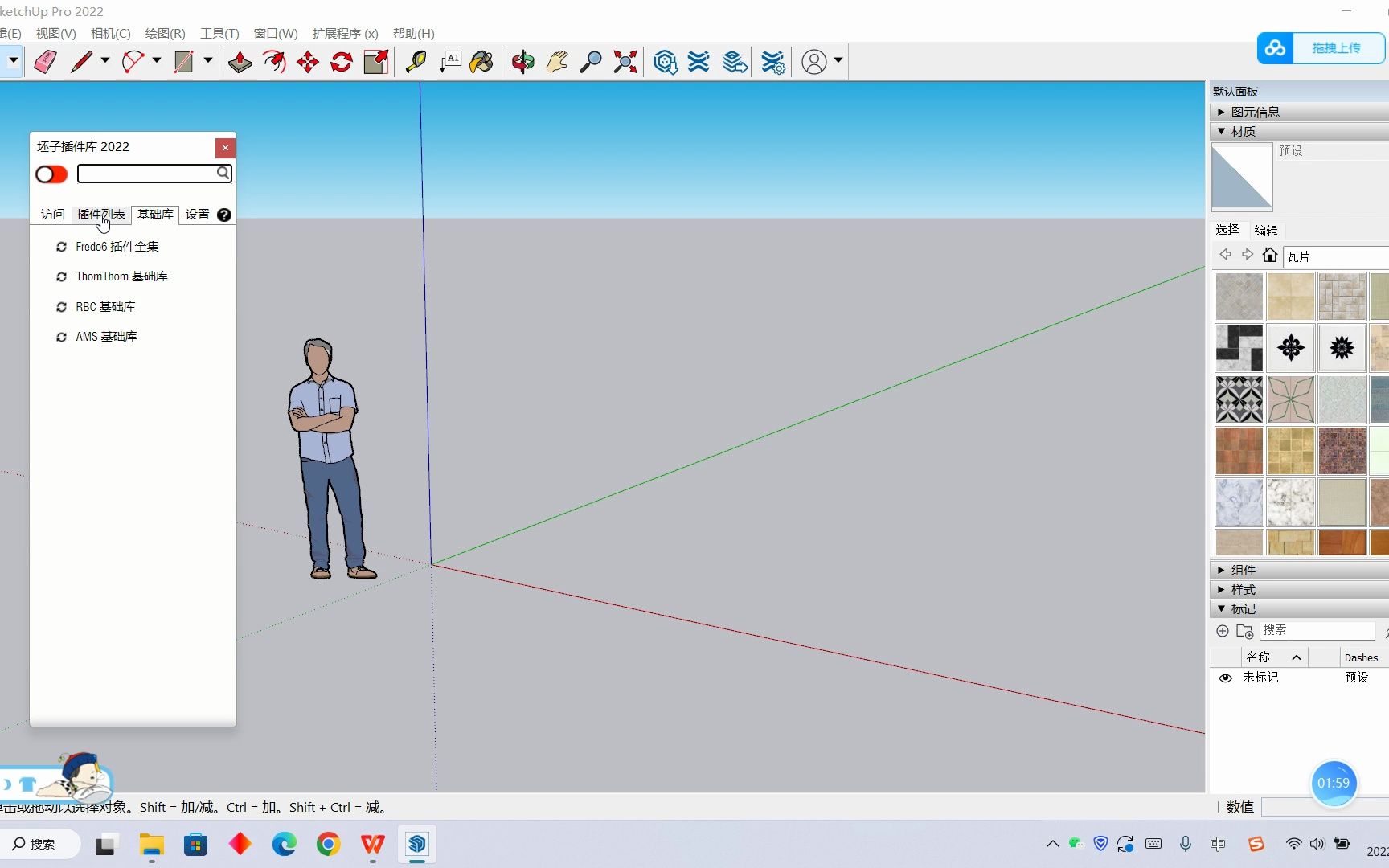Open the 绘图(R) menu
Viewport: 1389px width, 868px height.
[165, 33]
